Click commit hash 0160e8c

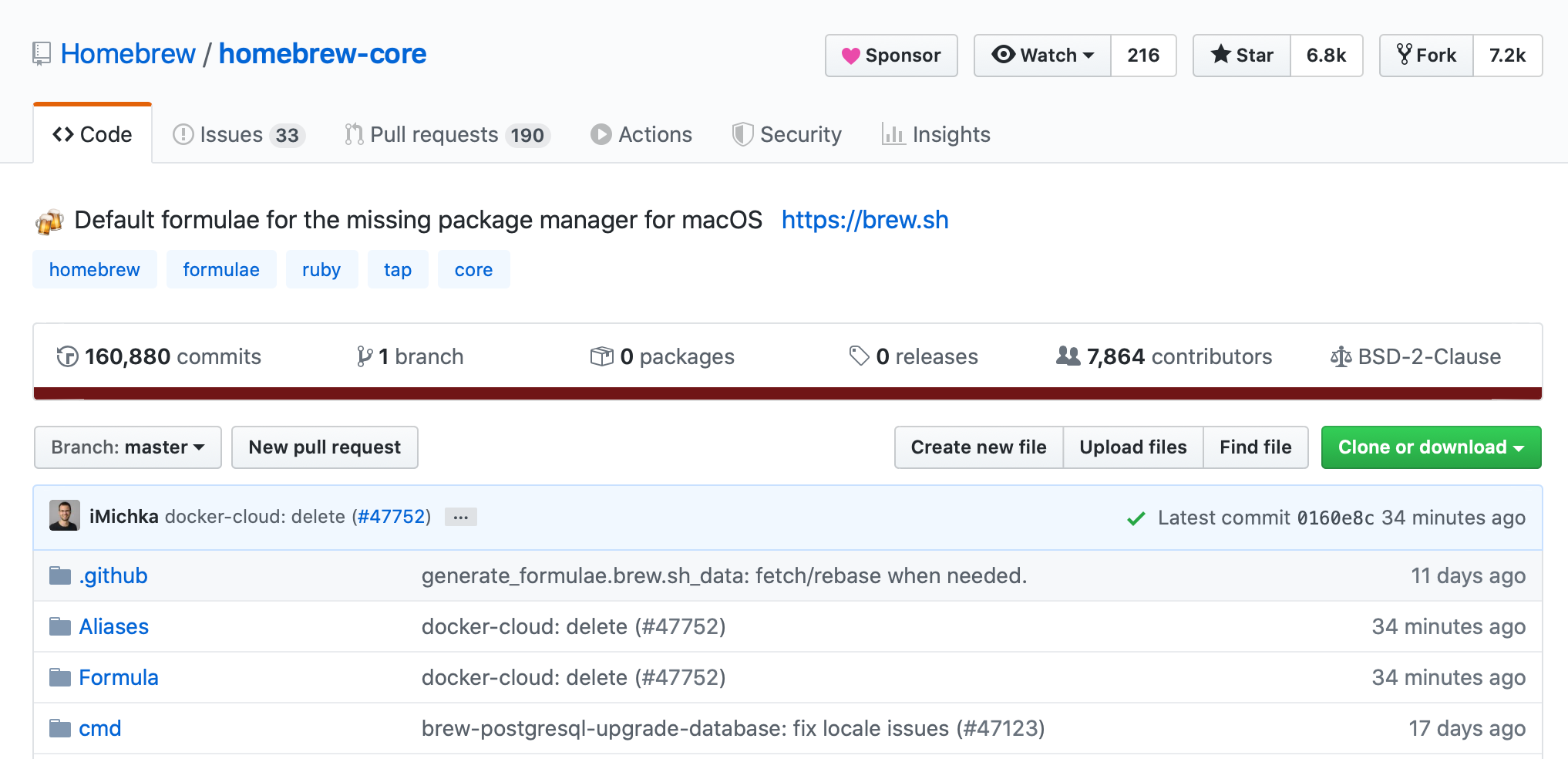click(1335, 518)
